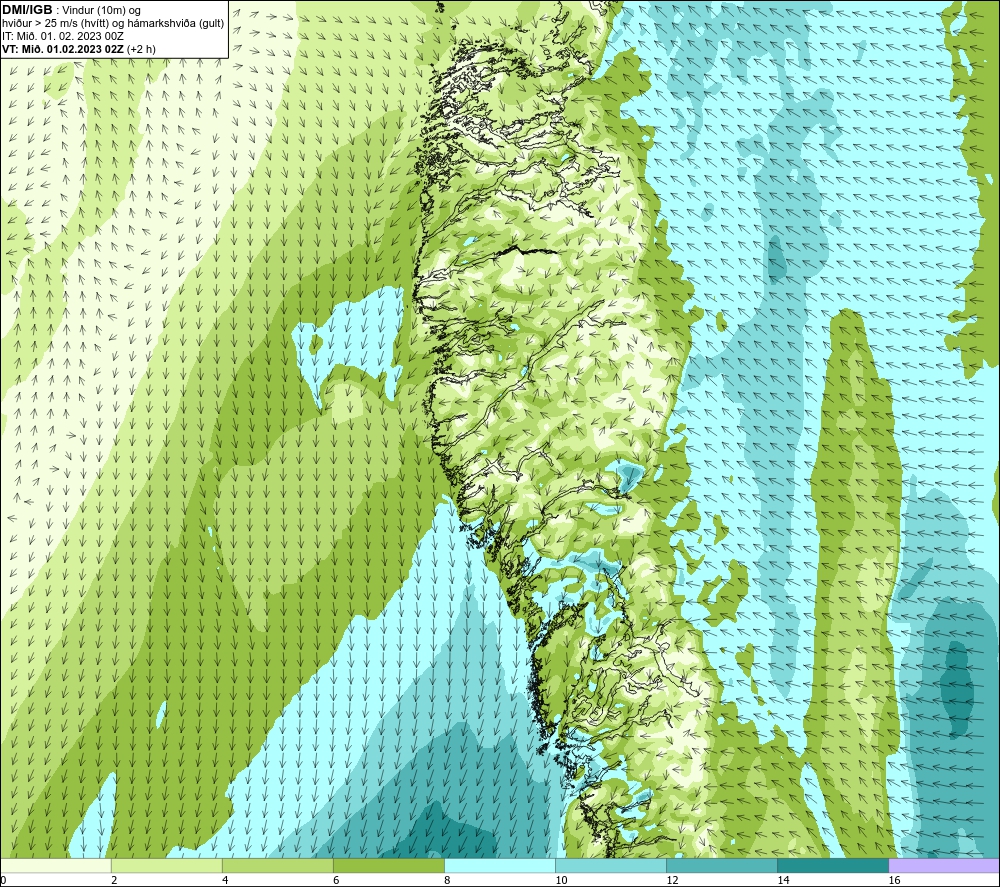The width and height of the screenshot is (1000, 887).
Task: Click the legend scale label 8
Action: click(447, 881)
